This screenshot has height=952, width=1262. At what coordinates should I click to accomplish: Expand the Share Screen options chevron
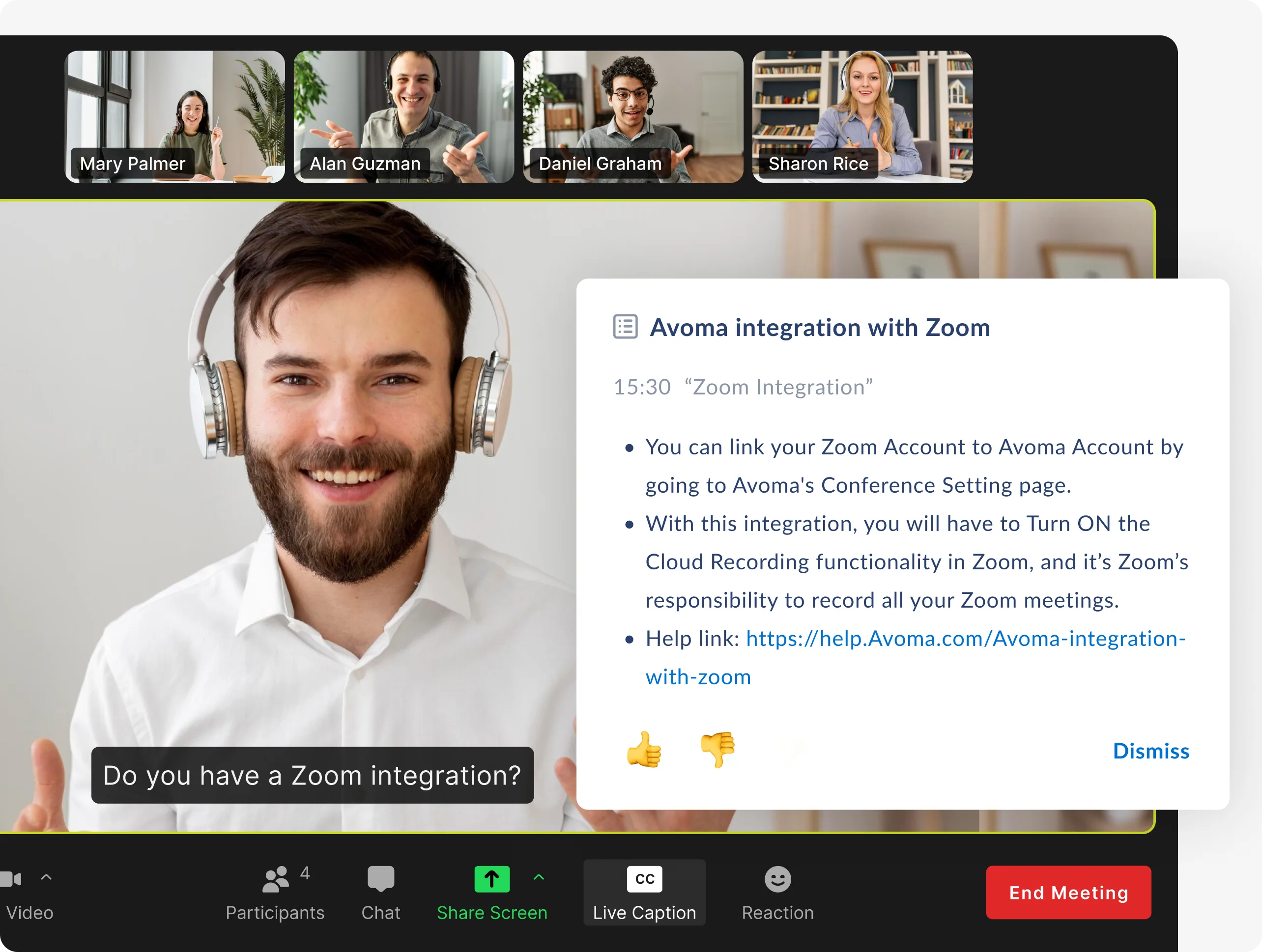[539, 877]
